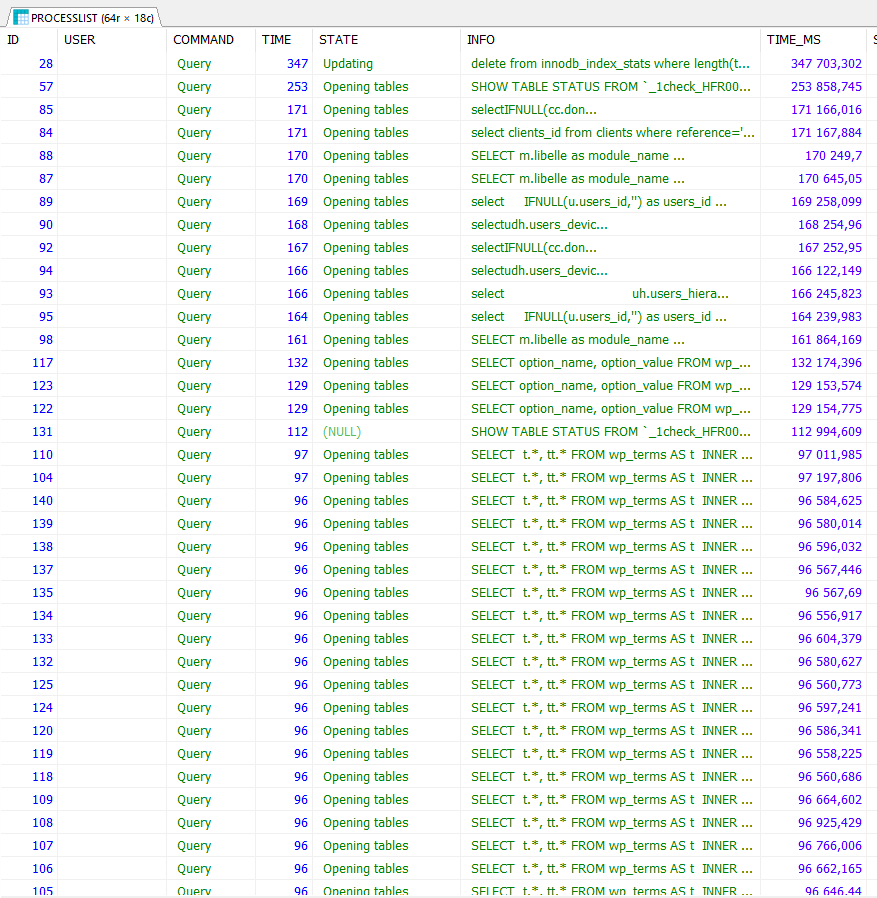This screenshot has width=877, height=898.
Task: Click the (NULL) state cell
Action: (342, 432)
